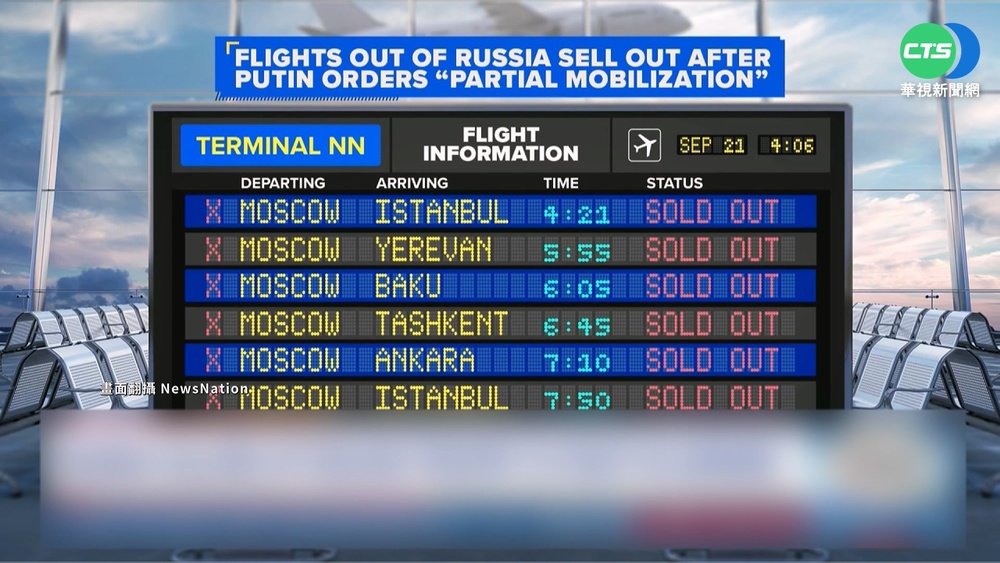Click the red X beside the Baku flight
1000x563 pixels.
213,286
